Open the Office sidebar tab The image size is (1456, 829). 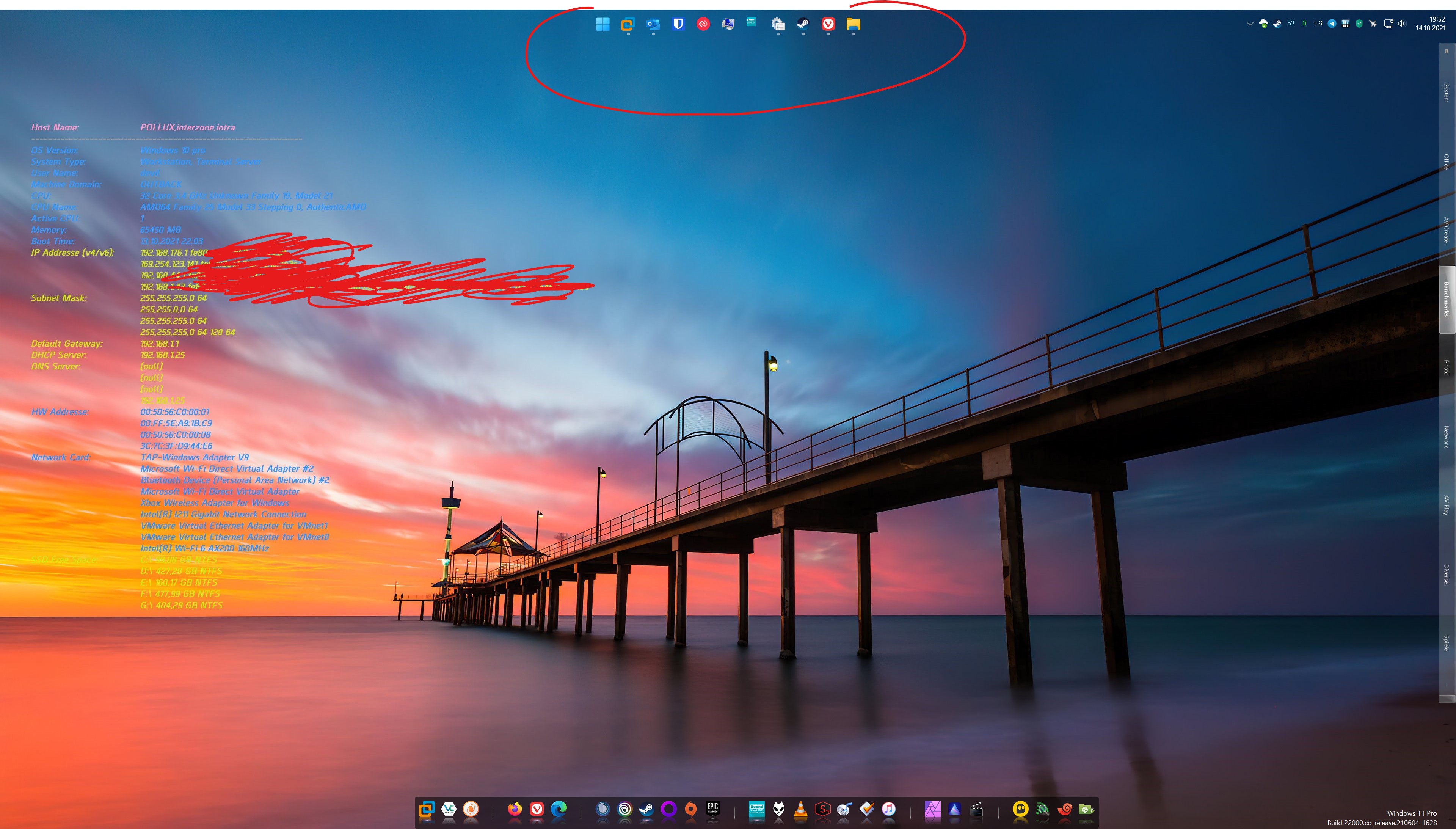[1446, 162]
